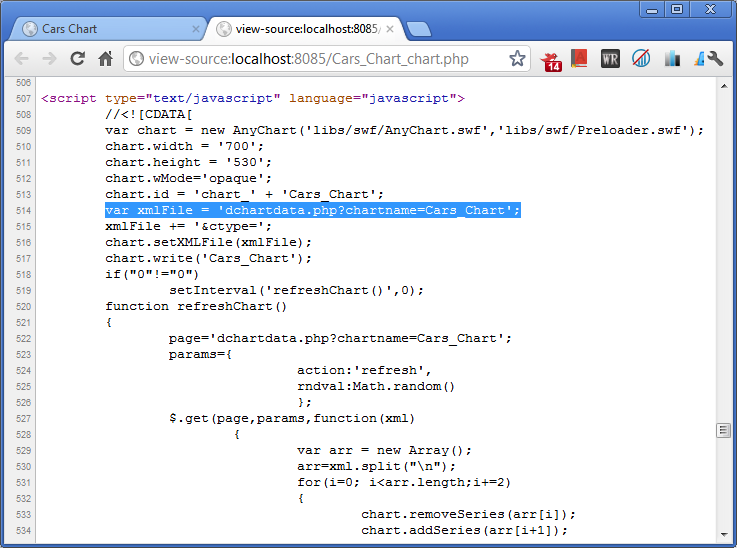737x548 pixels.
Task: Click line number 507
Action: (23, 99)
